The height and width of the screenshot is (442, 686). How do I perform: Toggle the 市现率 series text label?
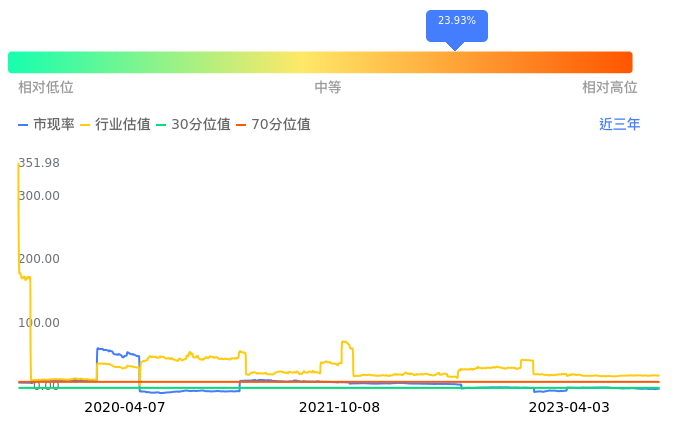(x=54, y=125)
